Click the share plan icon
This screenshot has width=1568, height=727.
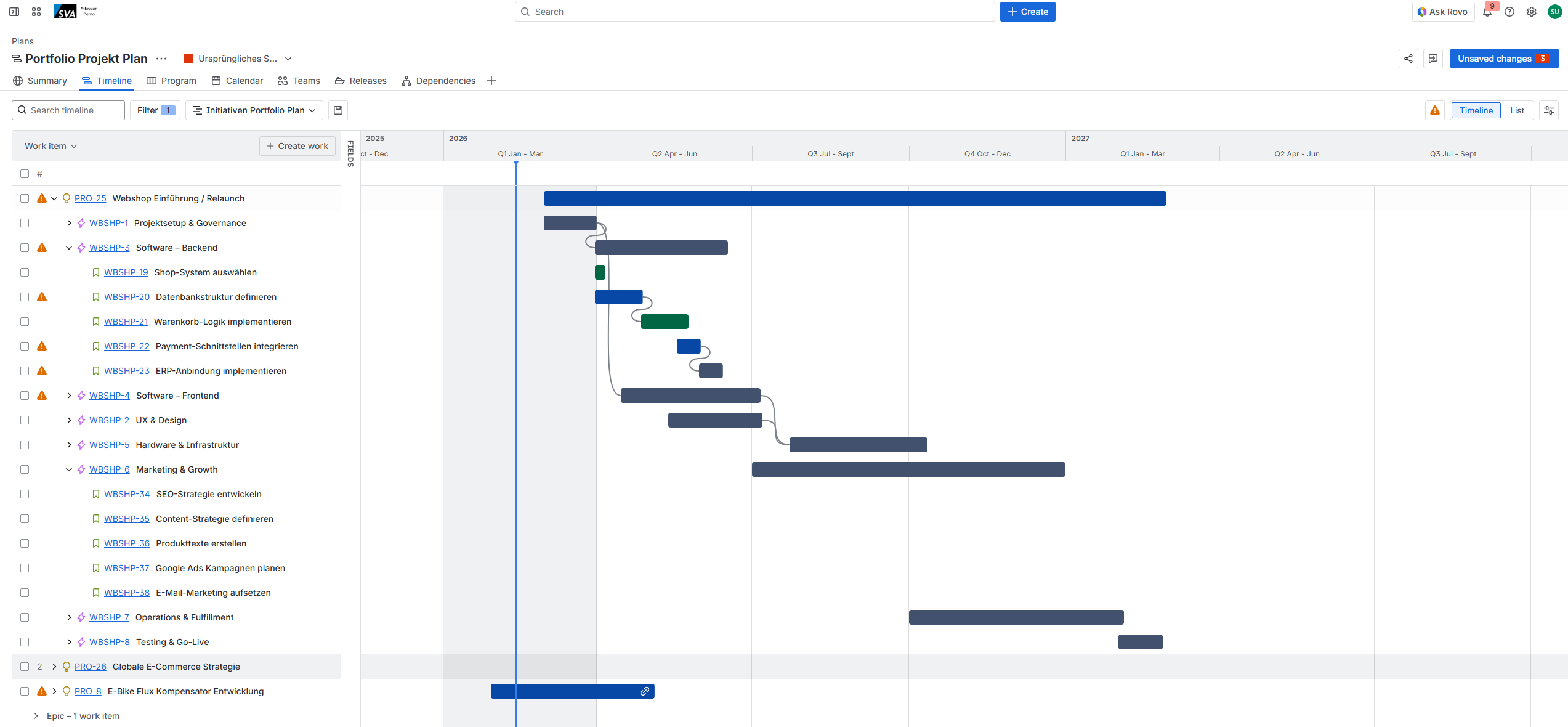point(1408,59)
